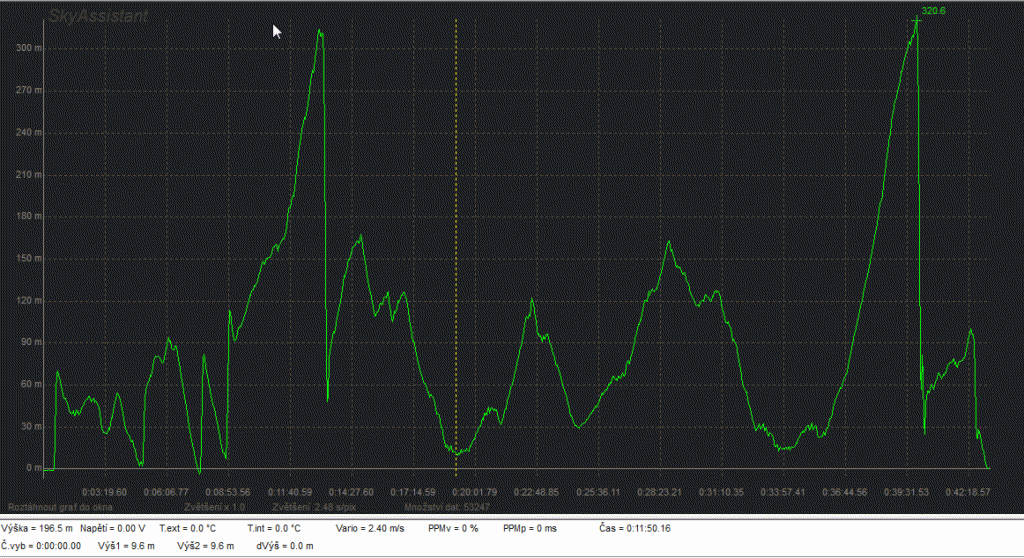Click the "Výška = 196.5 m" status readout

[38, 527]
